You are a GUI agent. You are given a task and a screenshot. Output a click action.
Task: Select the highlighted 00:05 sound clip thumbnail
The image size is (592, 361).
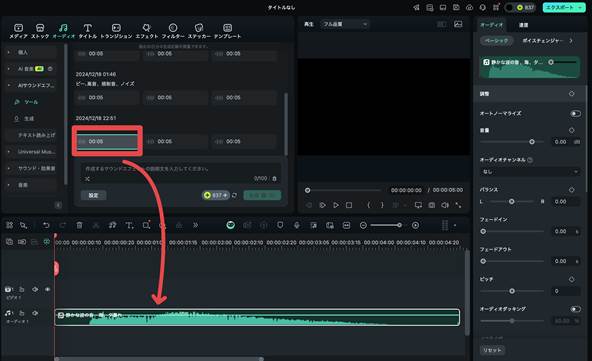(107, 141)
